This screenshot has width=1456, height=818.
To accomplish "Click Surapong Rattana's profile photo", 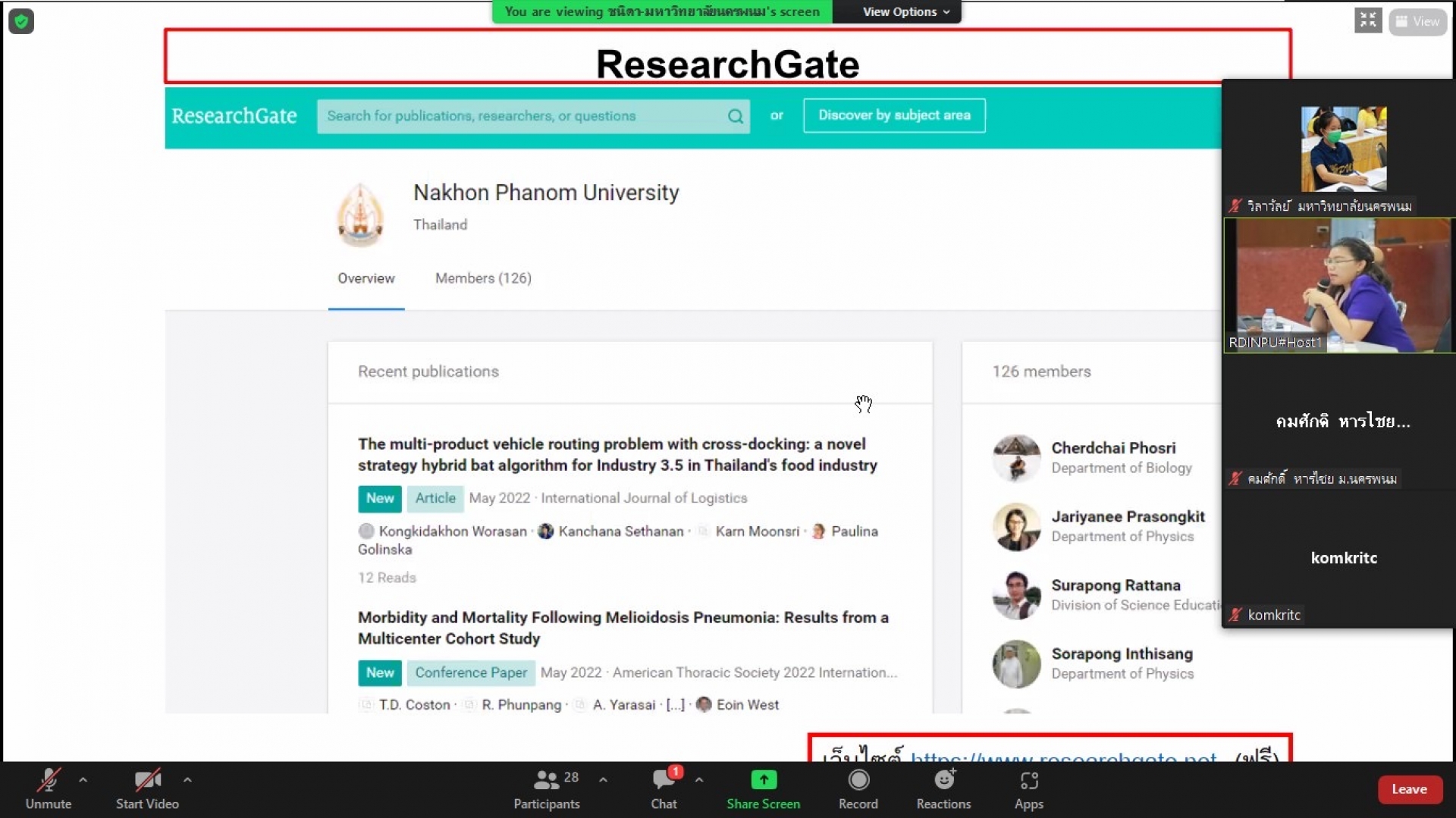I will pyautogui.click(x=1016, y=595).
